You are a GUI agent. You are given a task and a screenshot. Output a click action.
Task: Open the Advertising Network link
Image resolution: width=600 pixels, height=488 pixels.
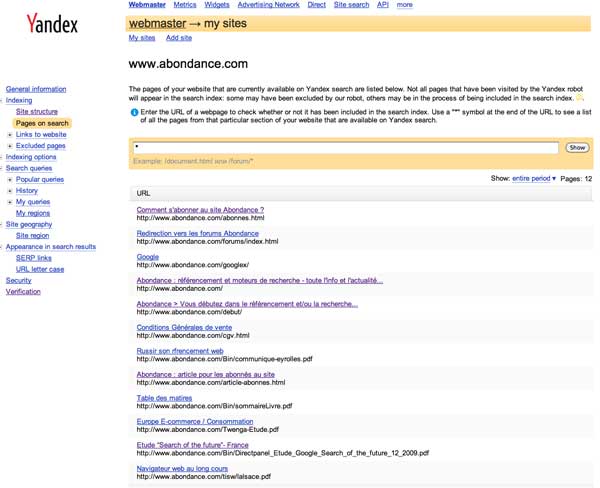[269, 5]
